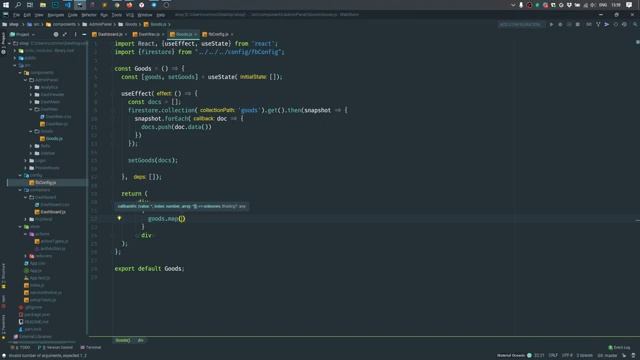Open the Help menu

[x=161, y=15]
